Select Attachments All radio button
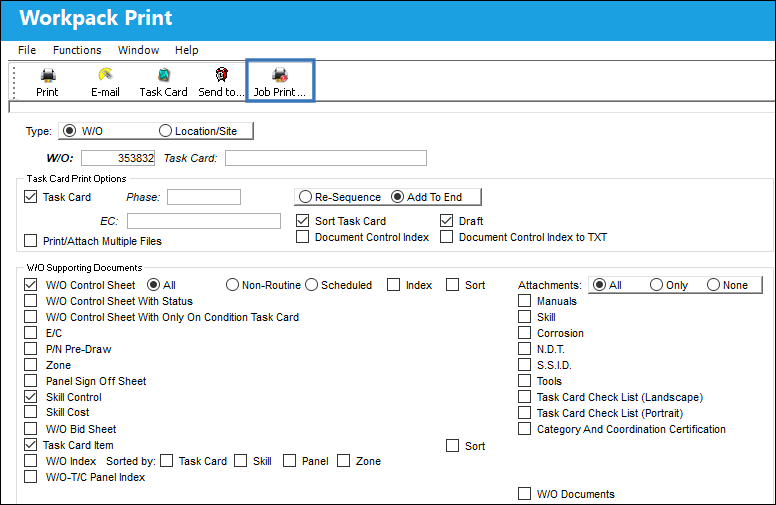 599,285
